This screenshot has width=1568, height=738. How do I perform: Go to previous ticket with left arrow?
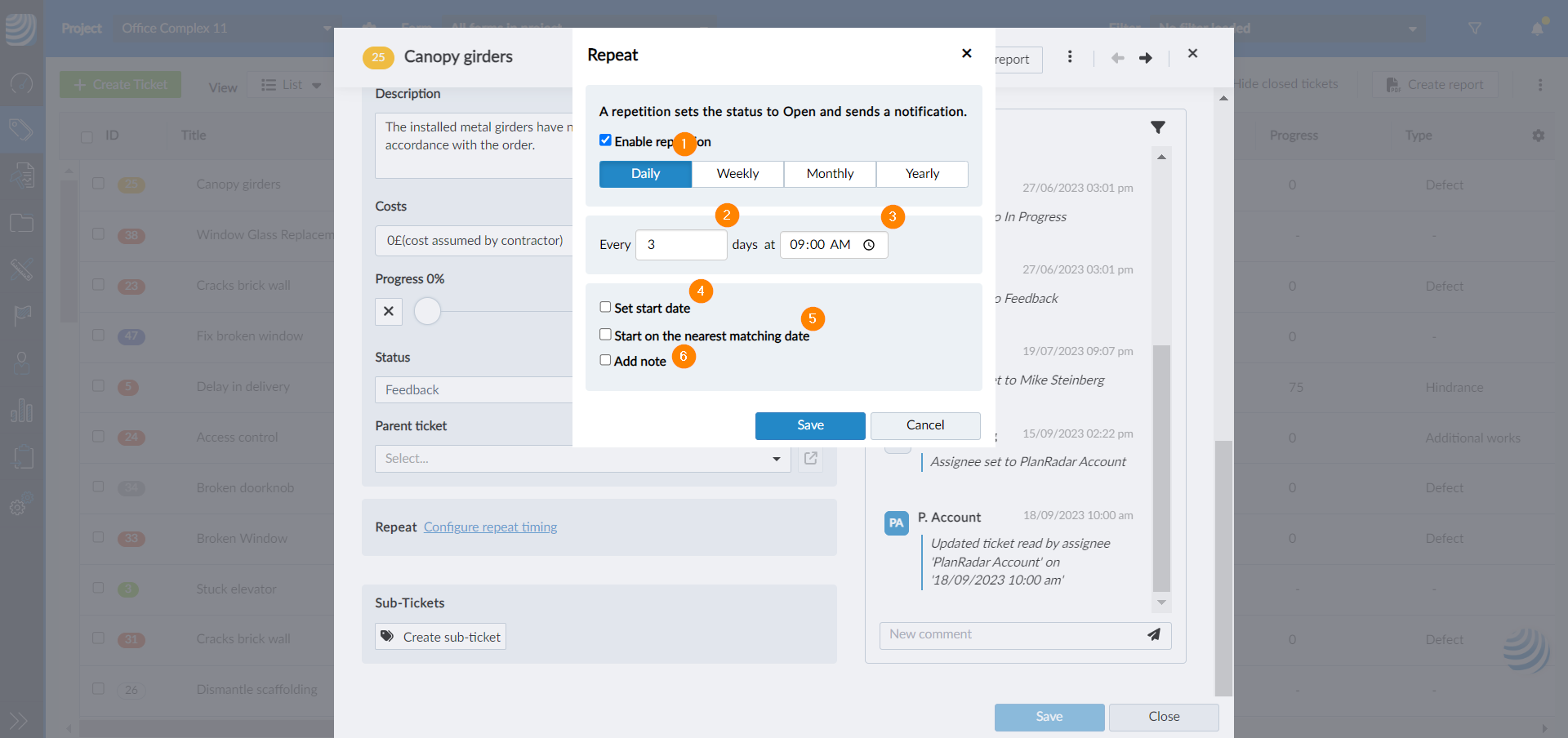(1117, 58)
